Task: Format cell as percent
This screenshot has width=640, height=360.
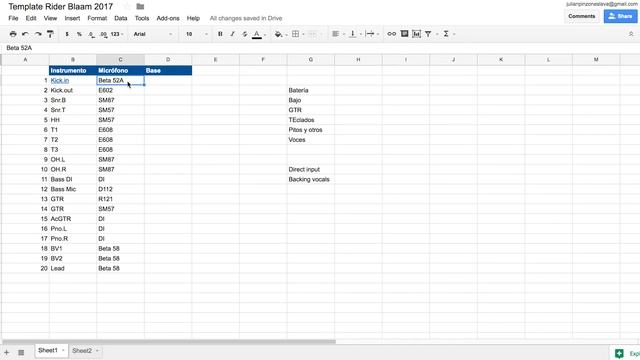Action: click(79, 34)
